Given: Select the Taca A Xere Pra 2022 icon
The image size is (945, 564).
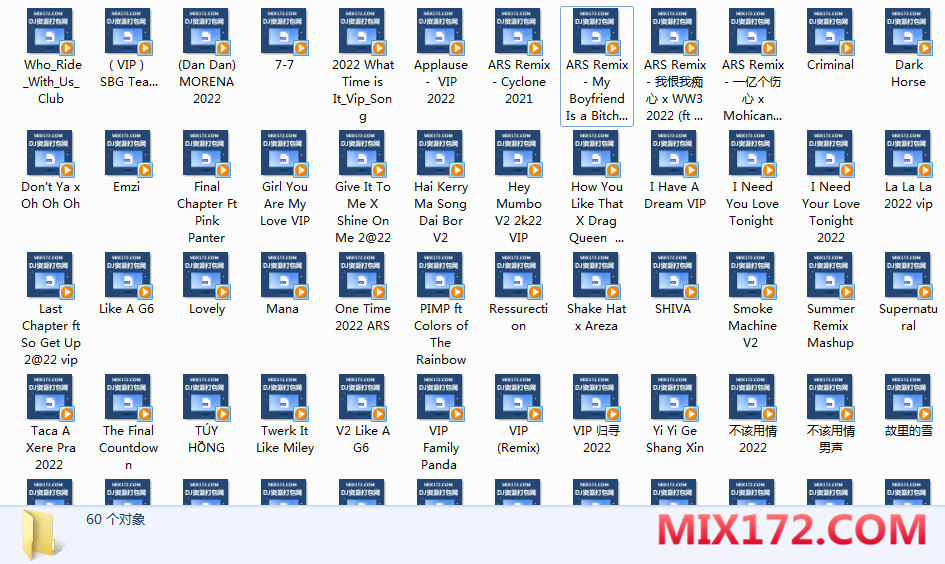Looking at the screenshot, I should pos(50,398).
